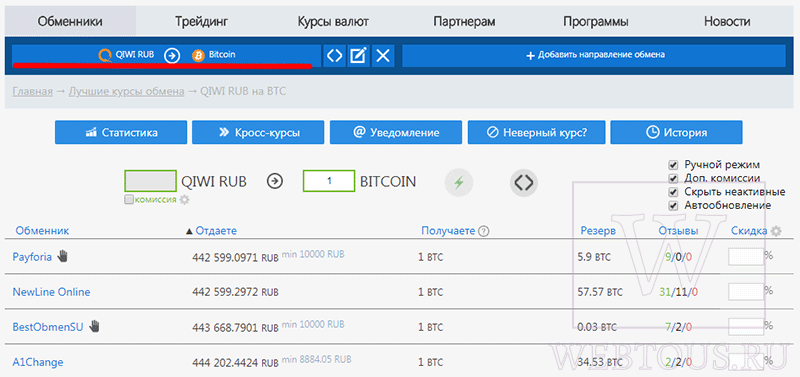Viewport: 800px width, 377px height.
Task: Click the Скидка column header
Action: (x=749, y=231)
